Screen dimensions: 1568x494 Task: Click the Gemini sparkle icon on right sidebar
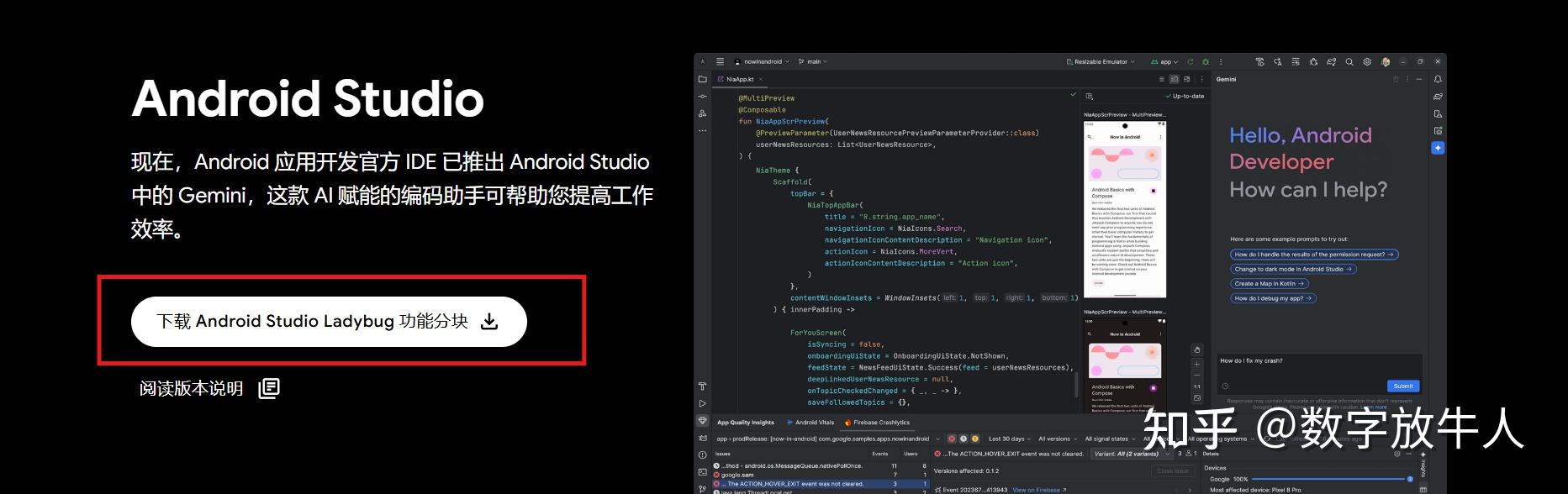point(1438,148)
